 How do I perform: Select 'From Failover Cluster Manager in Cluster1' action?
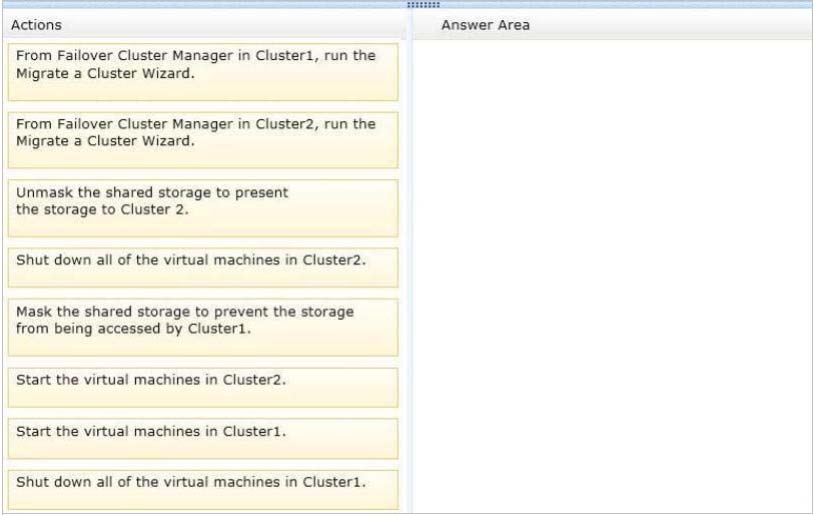tap(203, 72)
